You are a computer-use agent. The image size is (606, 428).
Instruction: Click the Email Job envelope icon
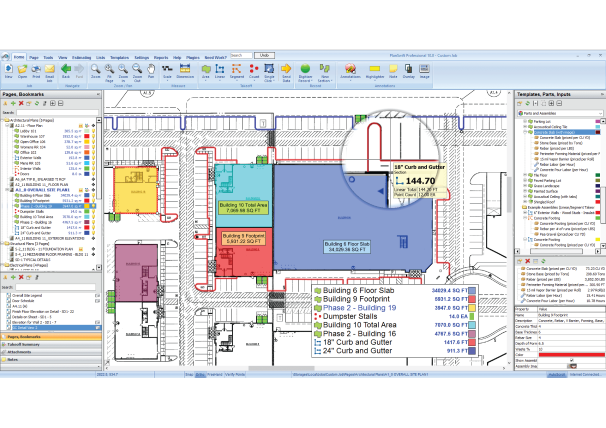(49, 69)
